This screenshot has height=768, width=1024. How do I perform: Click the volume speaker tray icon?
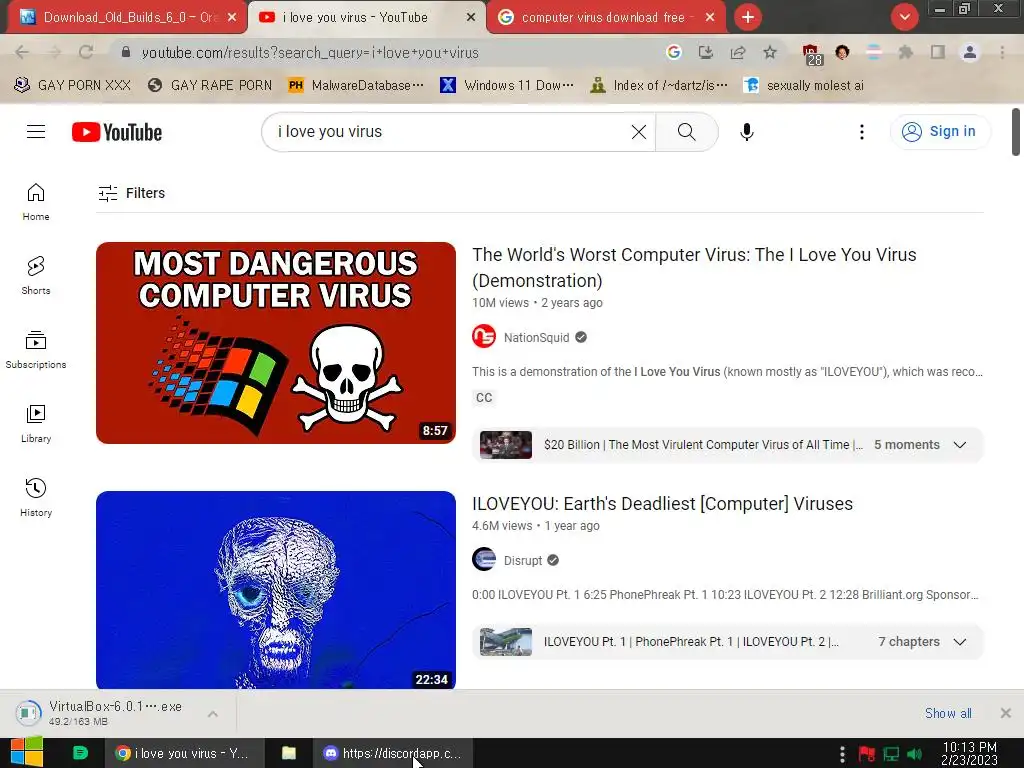coord(914,754)
